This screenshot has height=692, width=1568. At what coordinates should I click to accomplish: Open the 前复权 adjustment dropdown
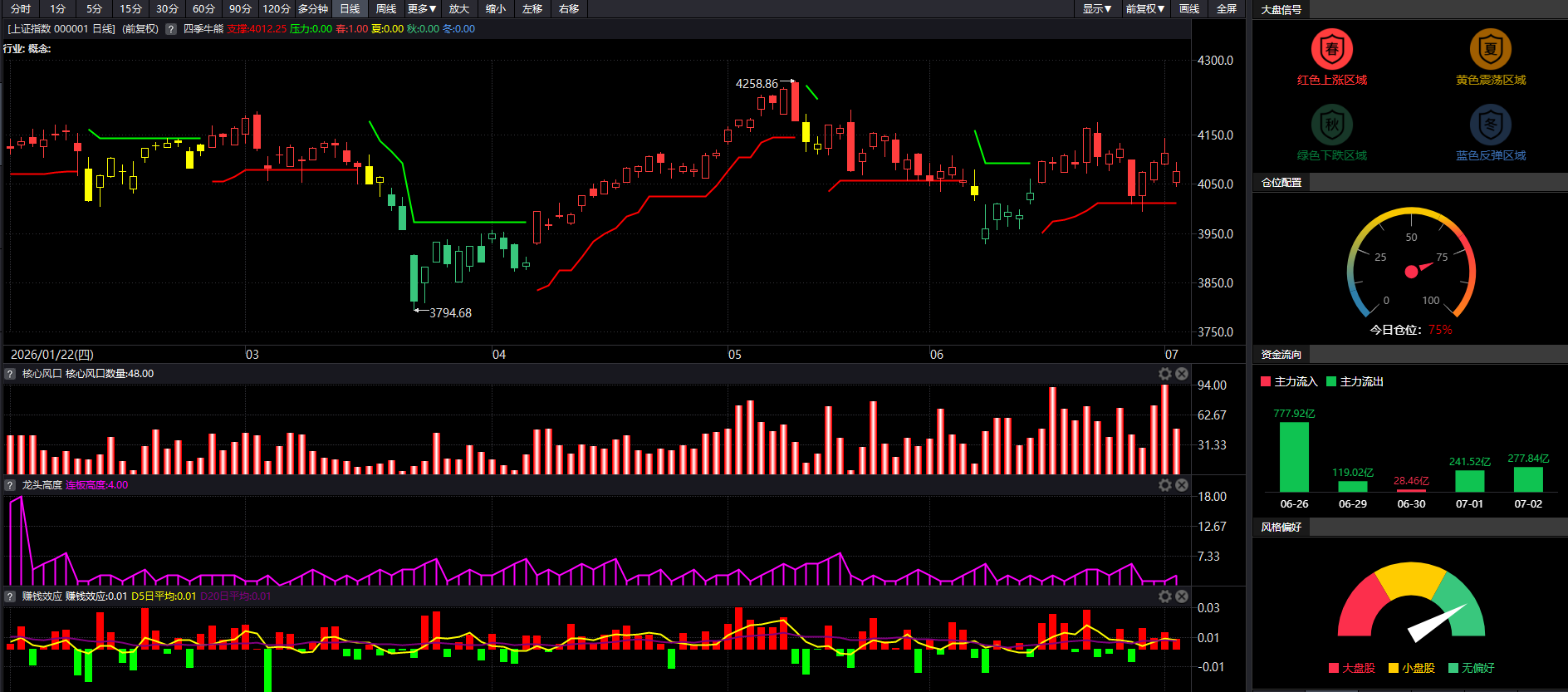[1145, 9]
